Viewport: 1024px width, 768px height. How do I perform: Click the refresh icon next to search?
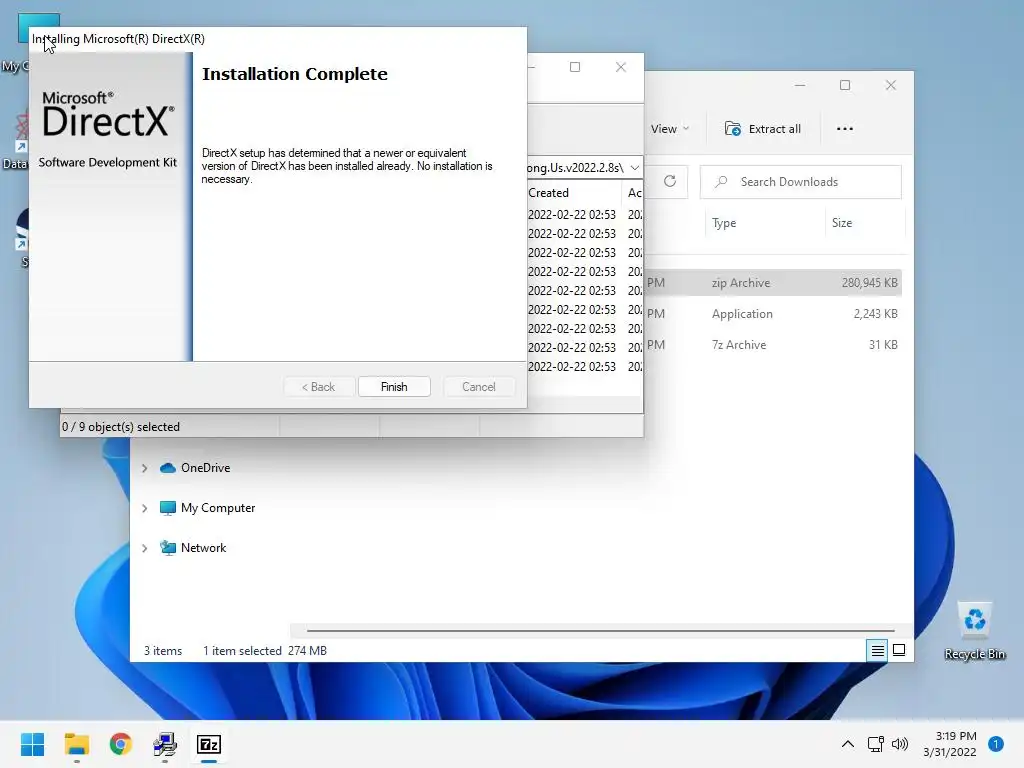(x=670, y=181)
